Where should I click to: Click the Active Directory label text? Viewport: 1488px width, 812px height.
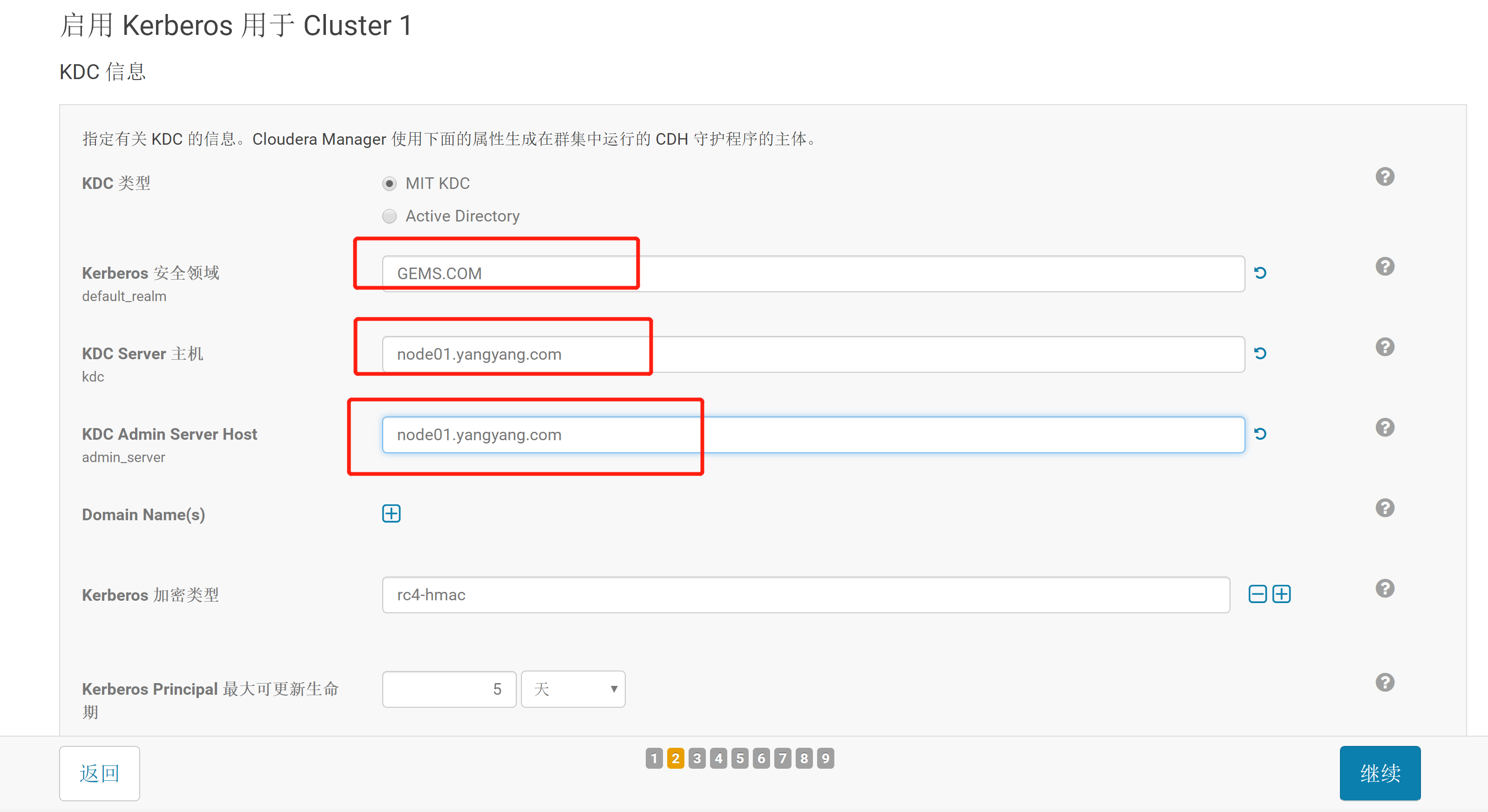(462, 216)
